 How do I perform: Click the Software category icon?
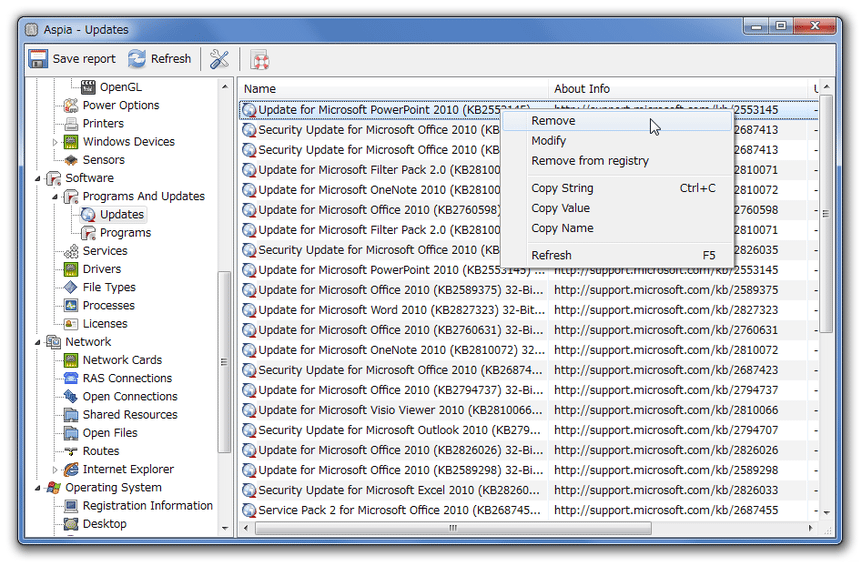pyautogui.click(x=54, y=178)
